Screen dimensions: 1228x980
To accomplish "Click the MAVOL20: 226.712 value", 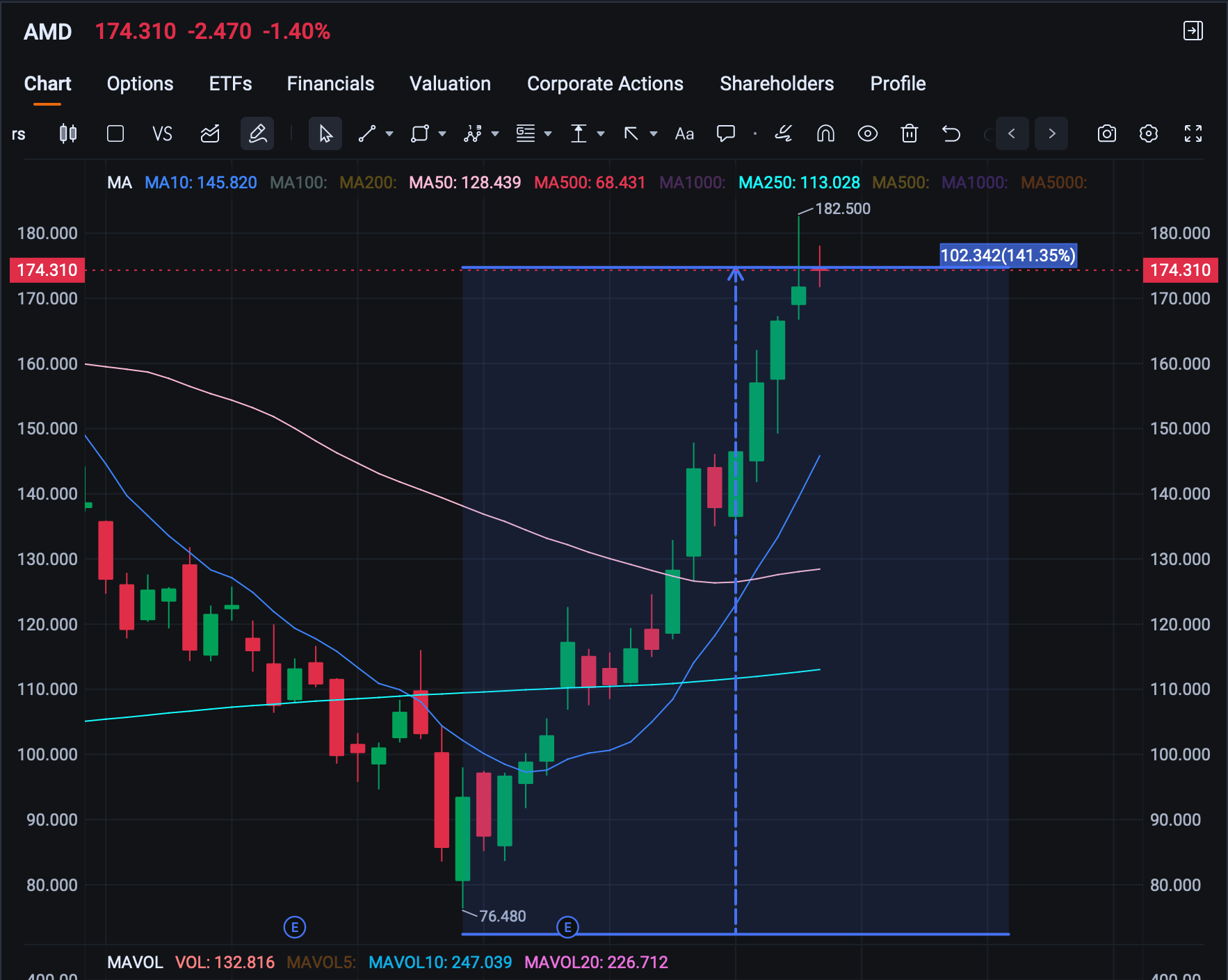I will [x=596, y=963].
